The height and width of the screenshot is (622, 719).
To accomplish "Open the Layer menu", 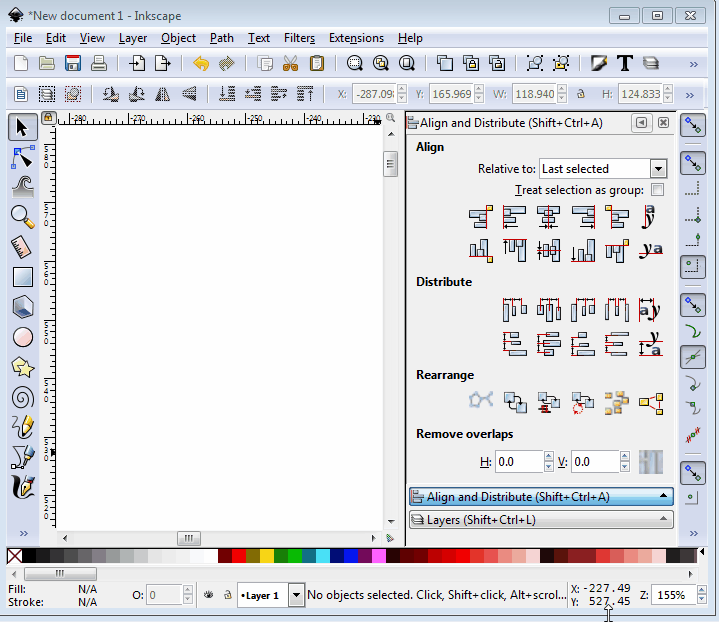I will (133, 38).
